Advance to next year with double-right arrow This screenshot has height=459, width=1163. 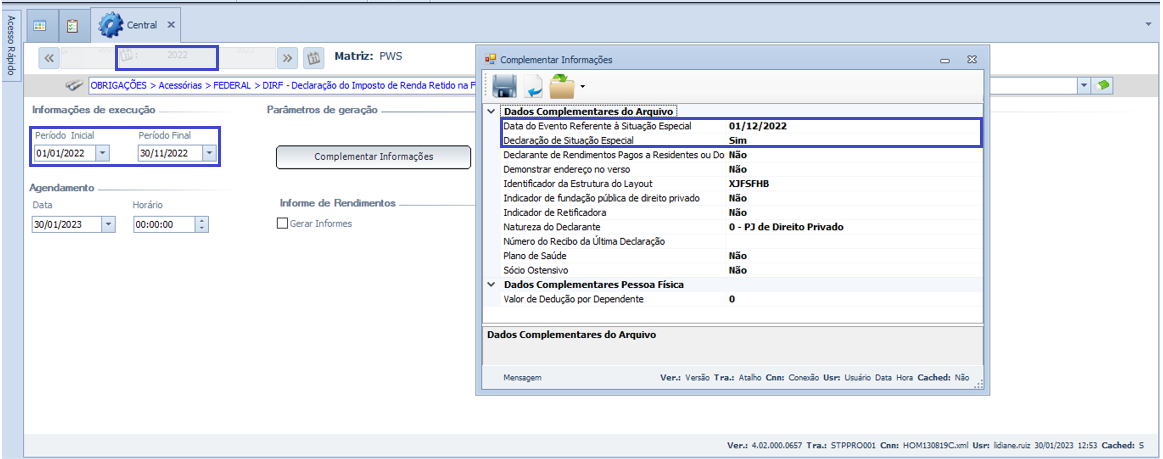click(x=287, y=57)
